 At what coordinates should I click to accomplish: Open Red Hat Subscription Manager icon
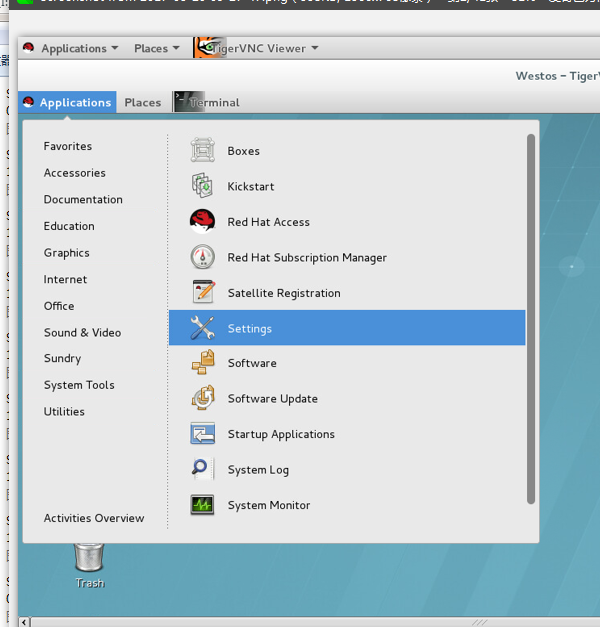(203, 257)
